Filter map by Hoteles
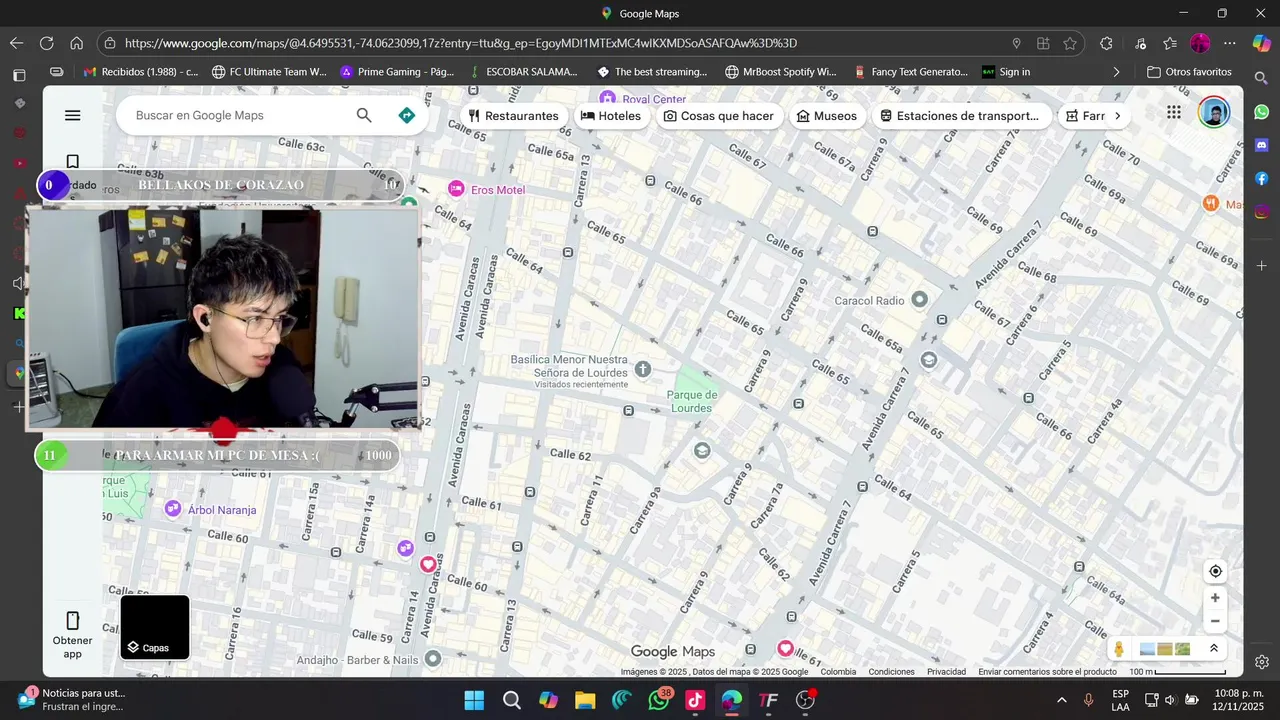 coord(611,116)
